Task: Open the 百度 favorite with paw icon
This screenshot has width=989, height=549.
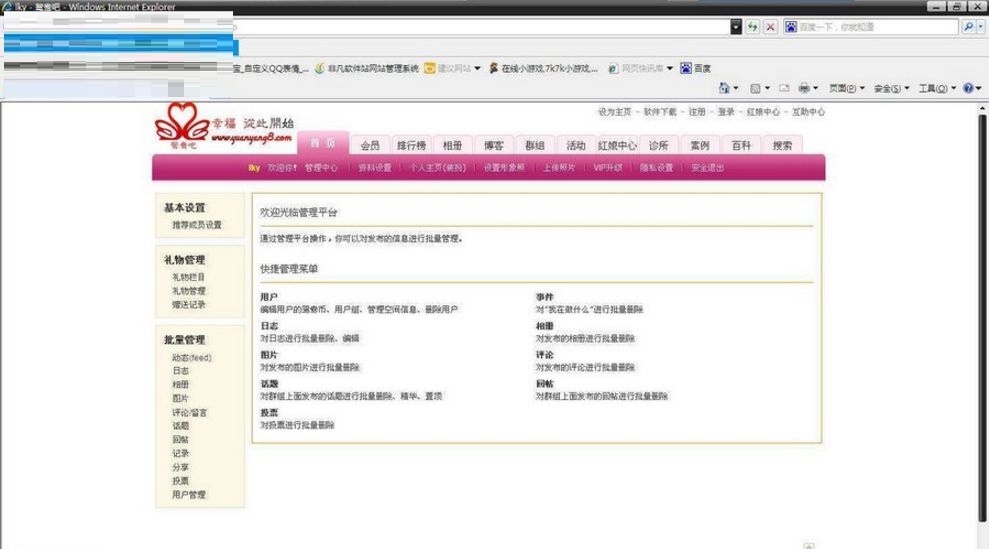Action: coord(695,68)
